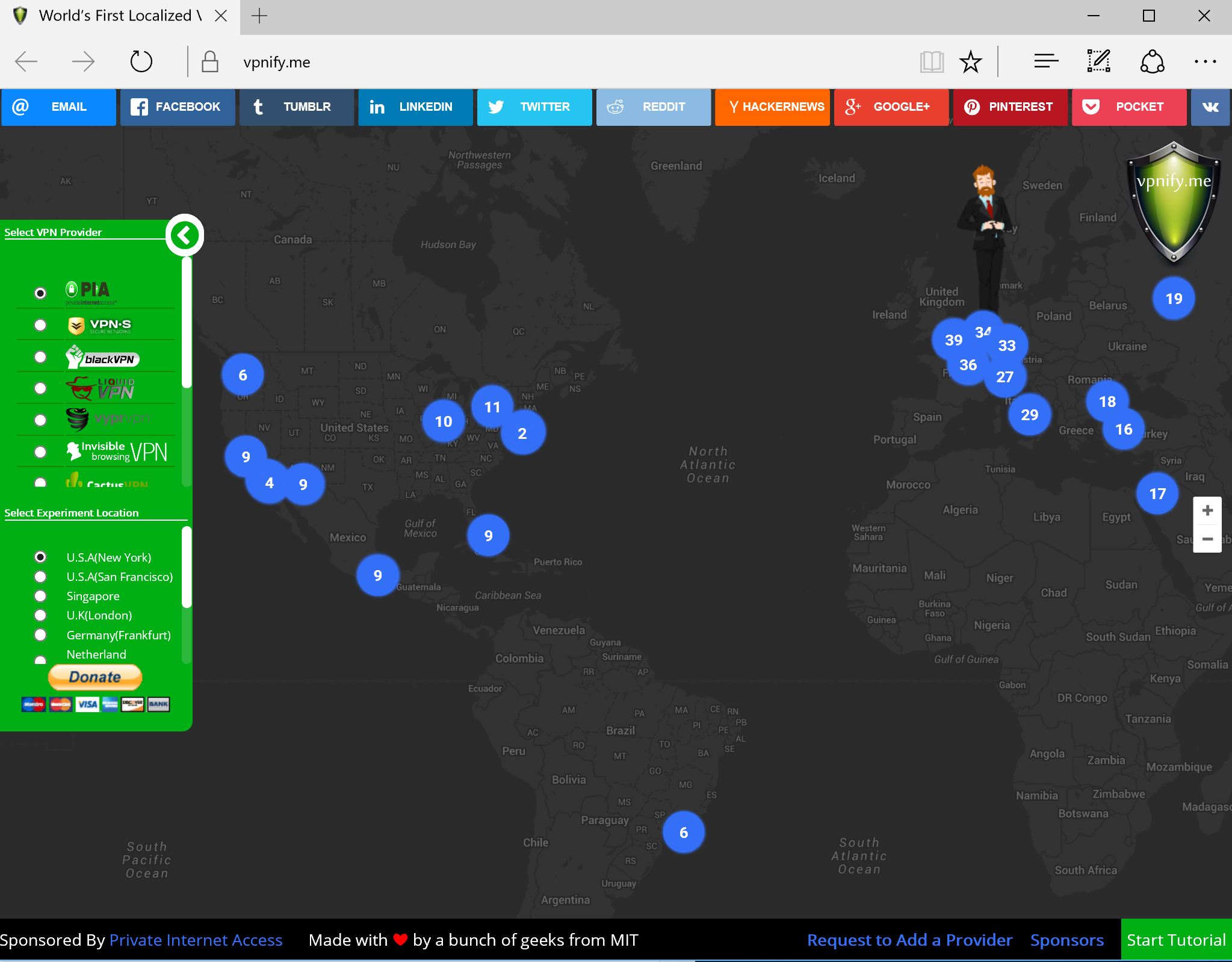This screenshot has width=1232, height=962.
Task: Click the PayPal Donate button
Action: 95,677
